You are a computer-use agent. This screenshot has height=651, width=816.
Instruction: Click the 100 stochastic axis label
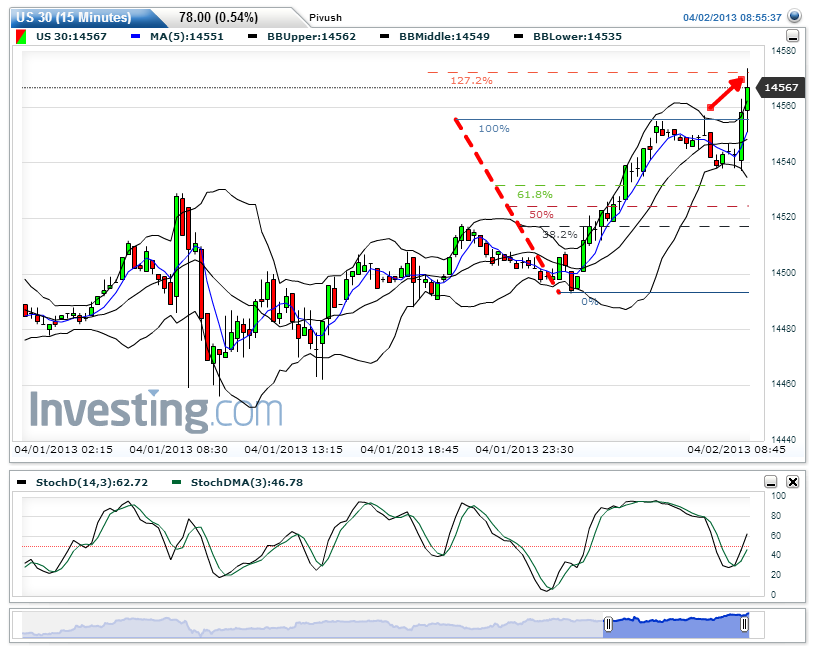pos(778,496)
